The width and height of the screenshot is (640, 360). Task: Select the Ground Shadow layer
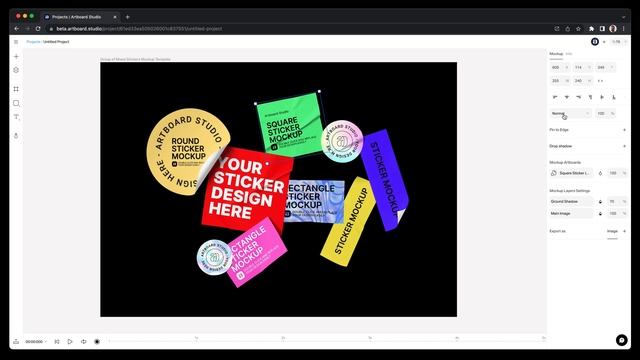[x=571, y=202]
